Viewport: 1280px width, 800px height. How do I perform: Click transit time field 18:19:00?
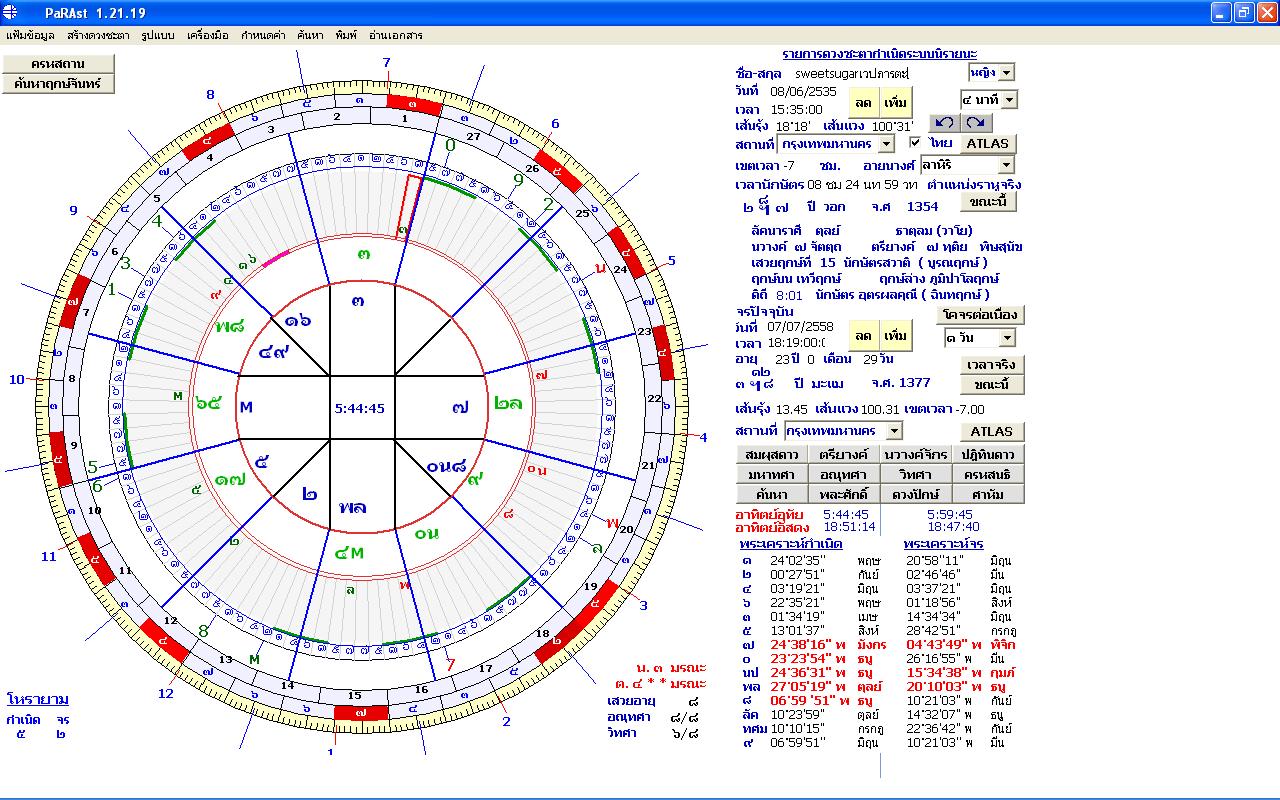pos(798,343)
